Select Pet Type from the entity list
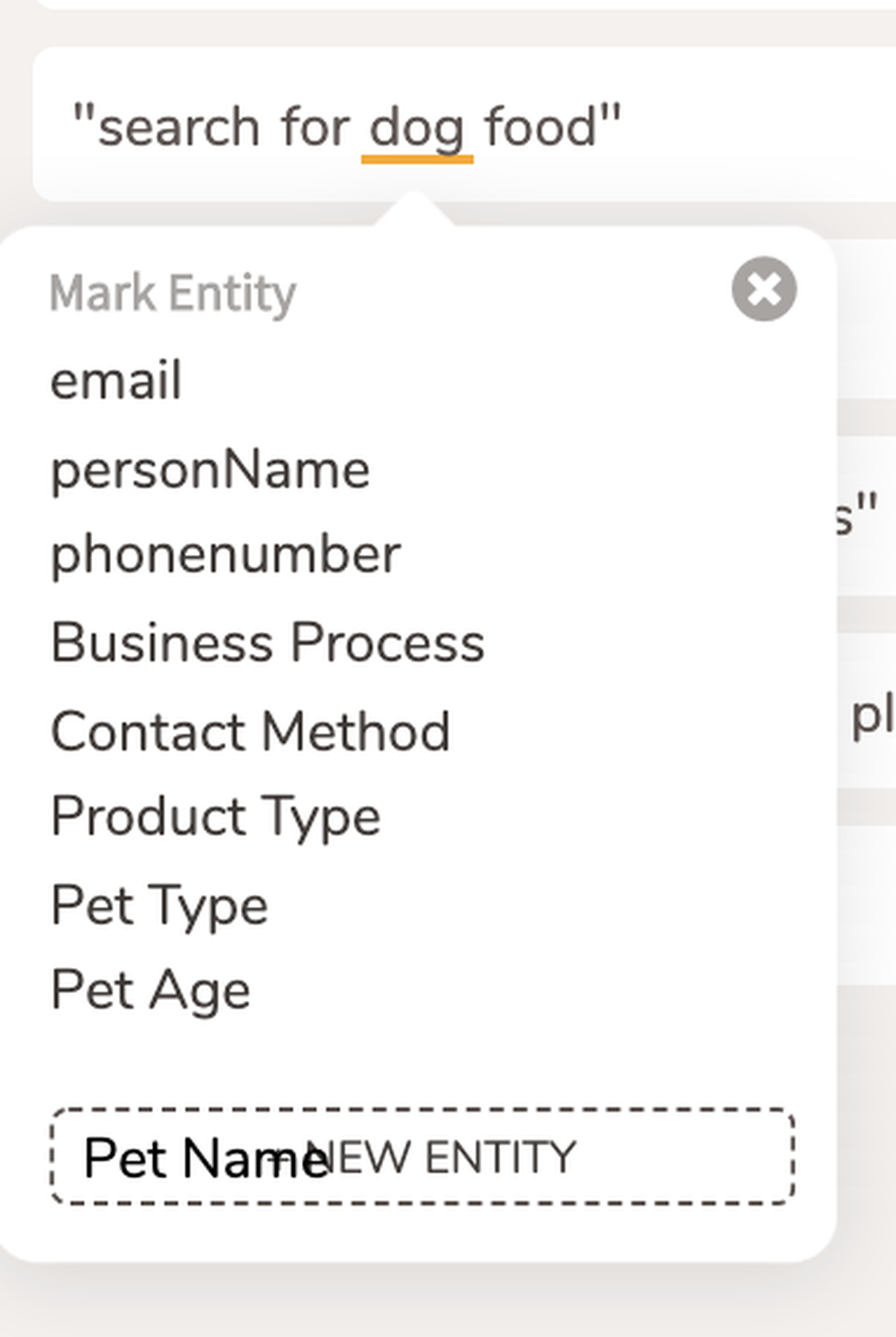Viewport: 896px width, 1337px height. (159, 903)
